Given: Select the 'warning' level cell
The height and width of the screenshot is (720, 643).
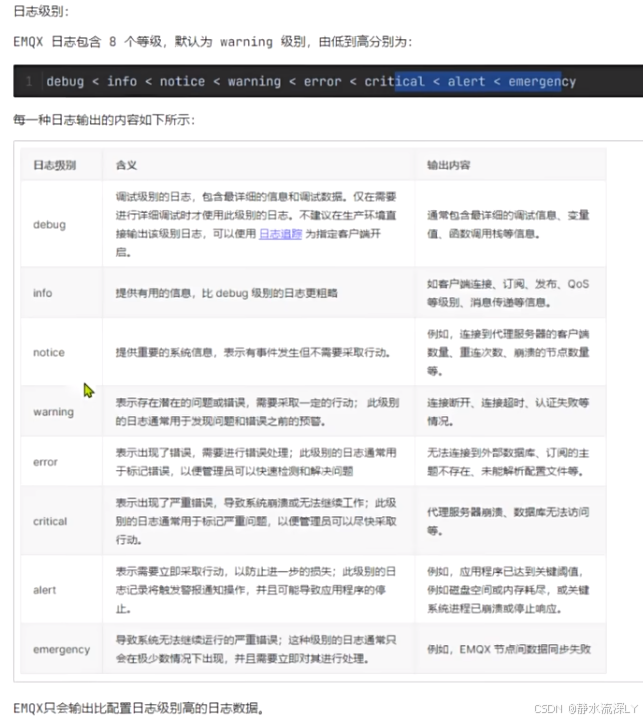Looking at the screenshot, I should coord(62,411).
